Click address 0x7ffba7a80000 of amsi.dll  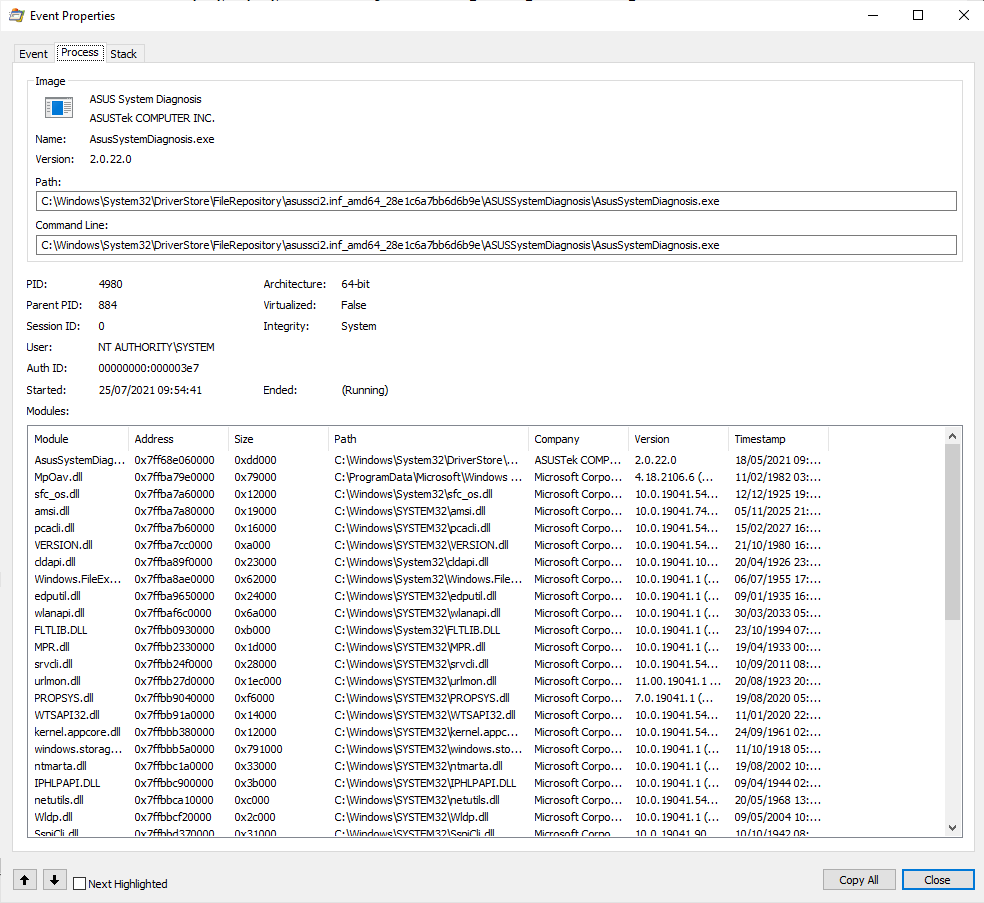pos(174,511)
